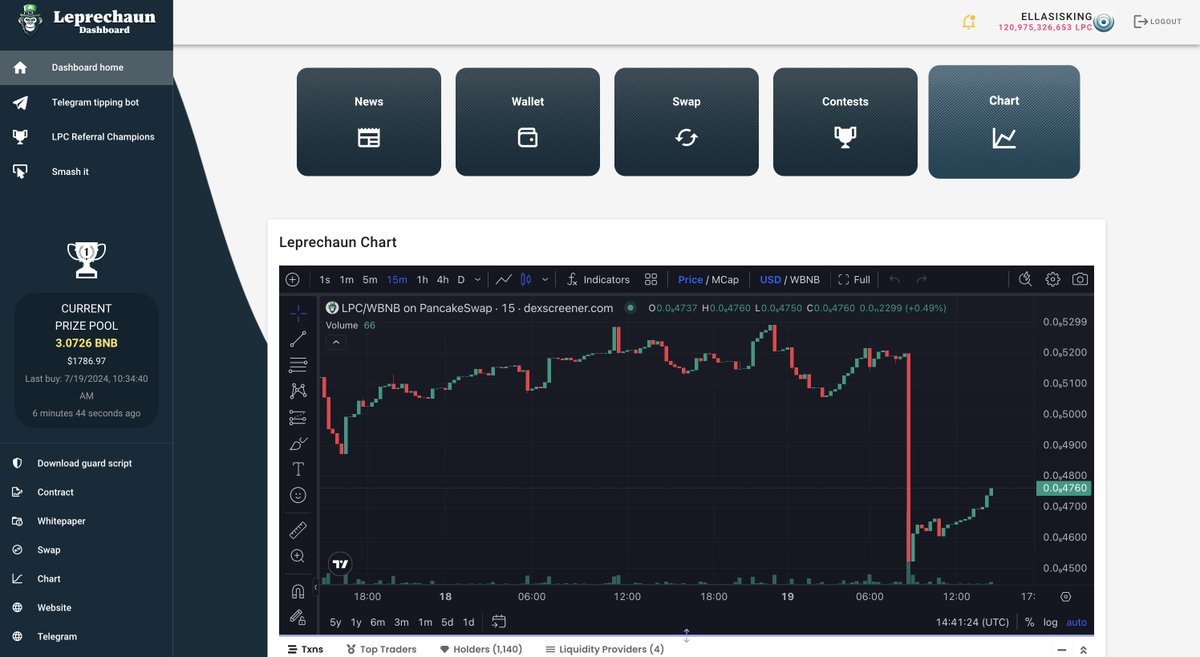Open the ELLASISKING account avatar
This screenshot has width=1200, height=657.
click(1103, 22)
